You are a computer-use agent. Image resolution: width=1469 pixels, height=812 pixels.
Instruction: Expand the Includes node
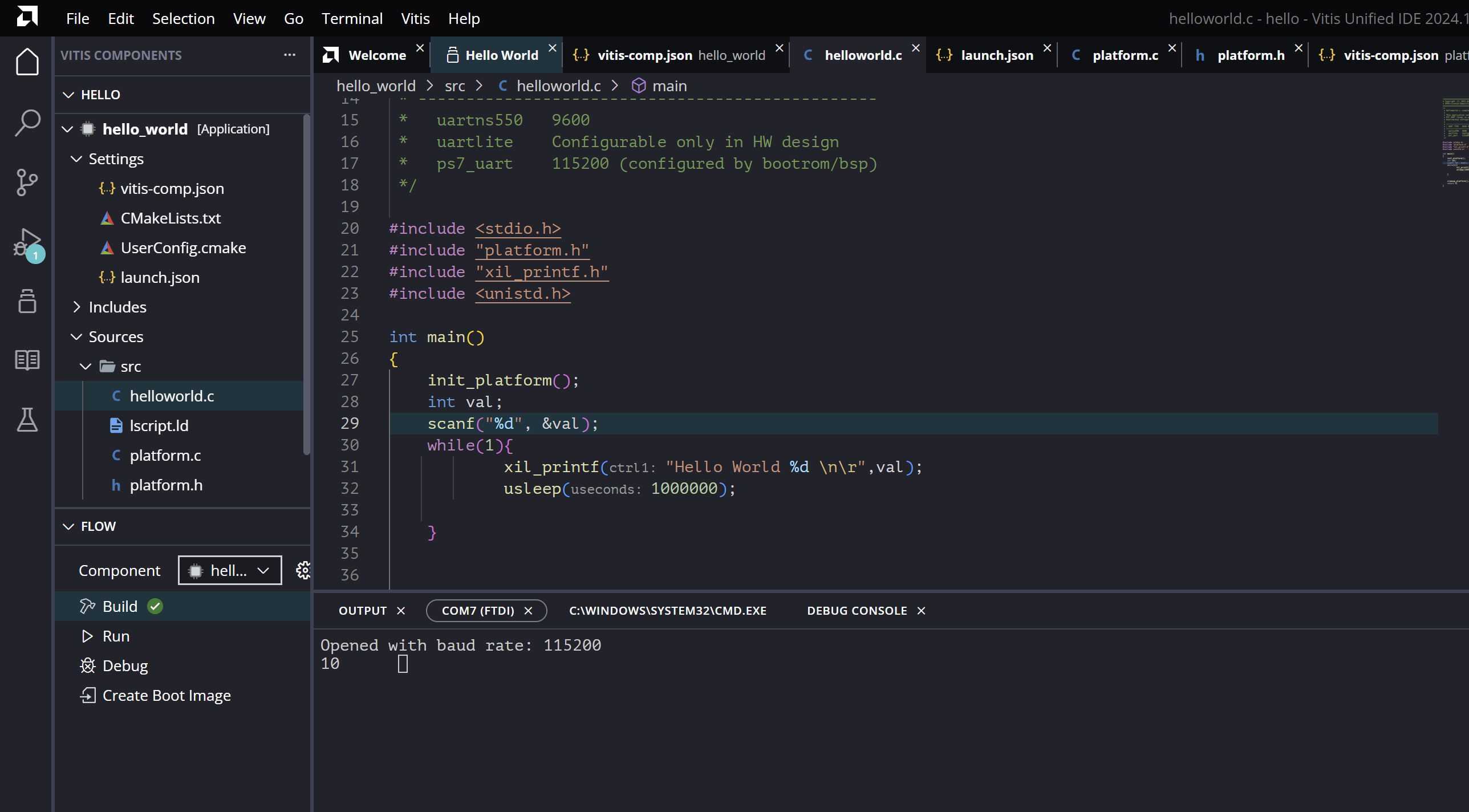(76, 307)
